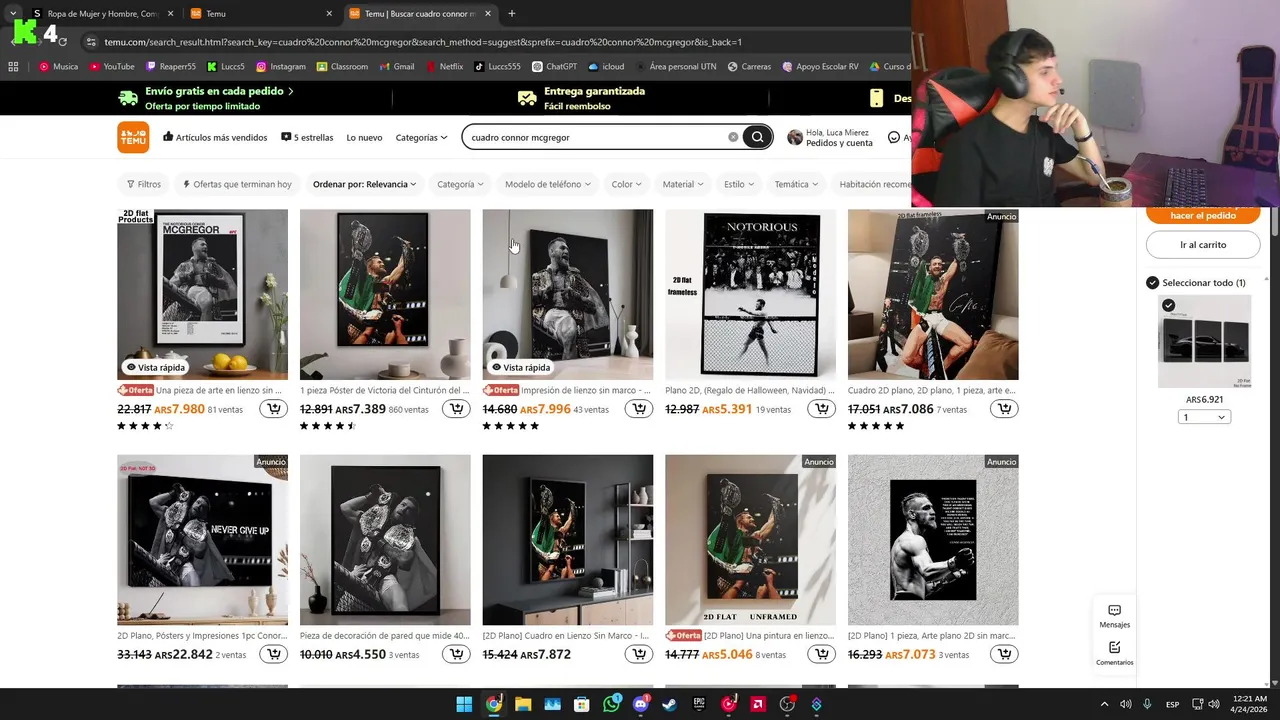Screen dimensions: 1280x720
Task: Expand the Estilo filter dropdown
Action: click(x=739, y=184)
